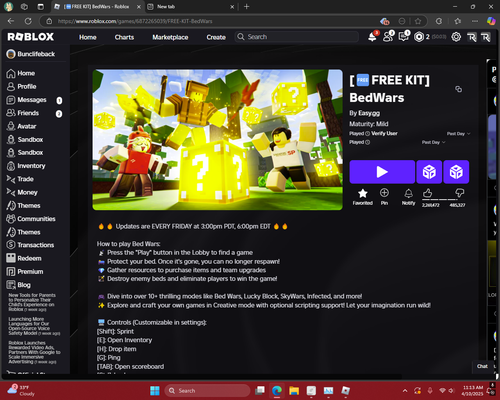Click the browser address bar URL
Viewport: 500px width, 400px height.
(135, 21)
